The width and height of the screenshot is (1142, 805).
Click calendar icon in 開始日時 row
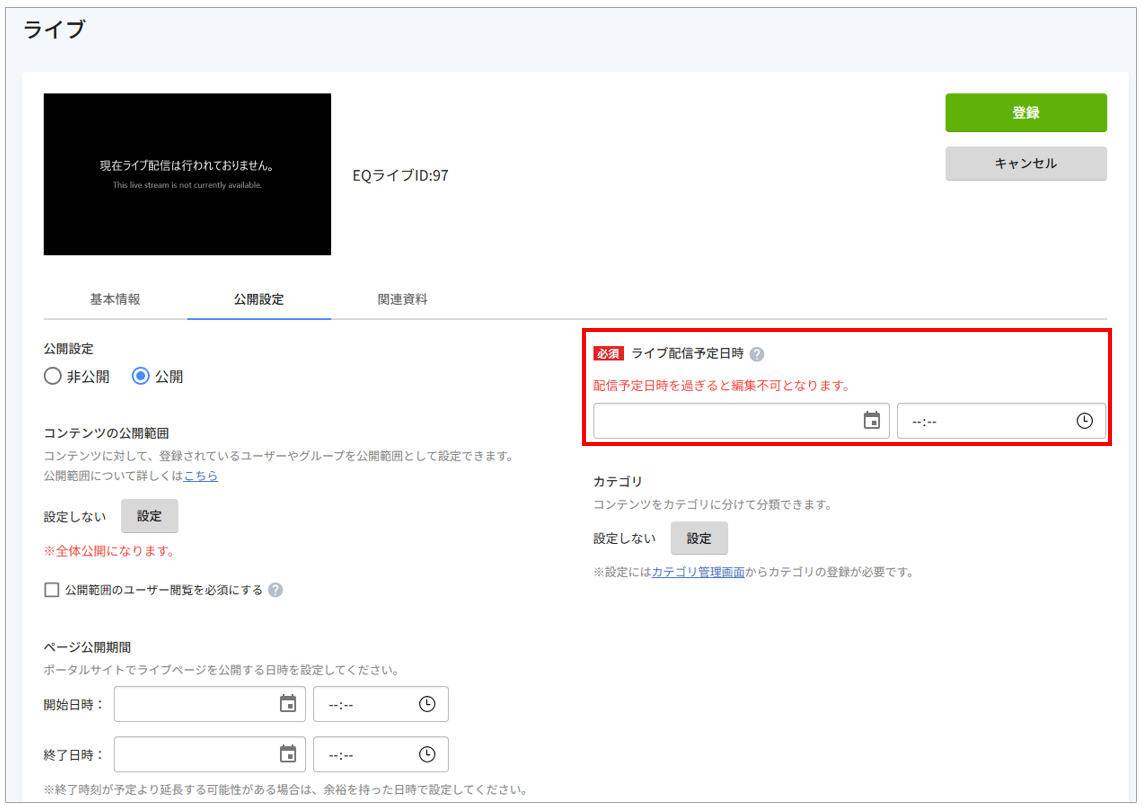tap(288, 704)
